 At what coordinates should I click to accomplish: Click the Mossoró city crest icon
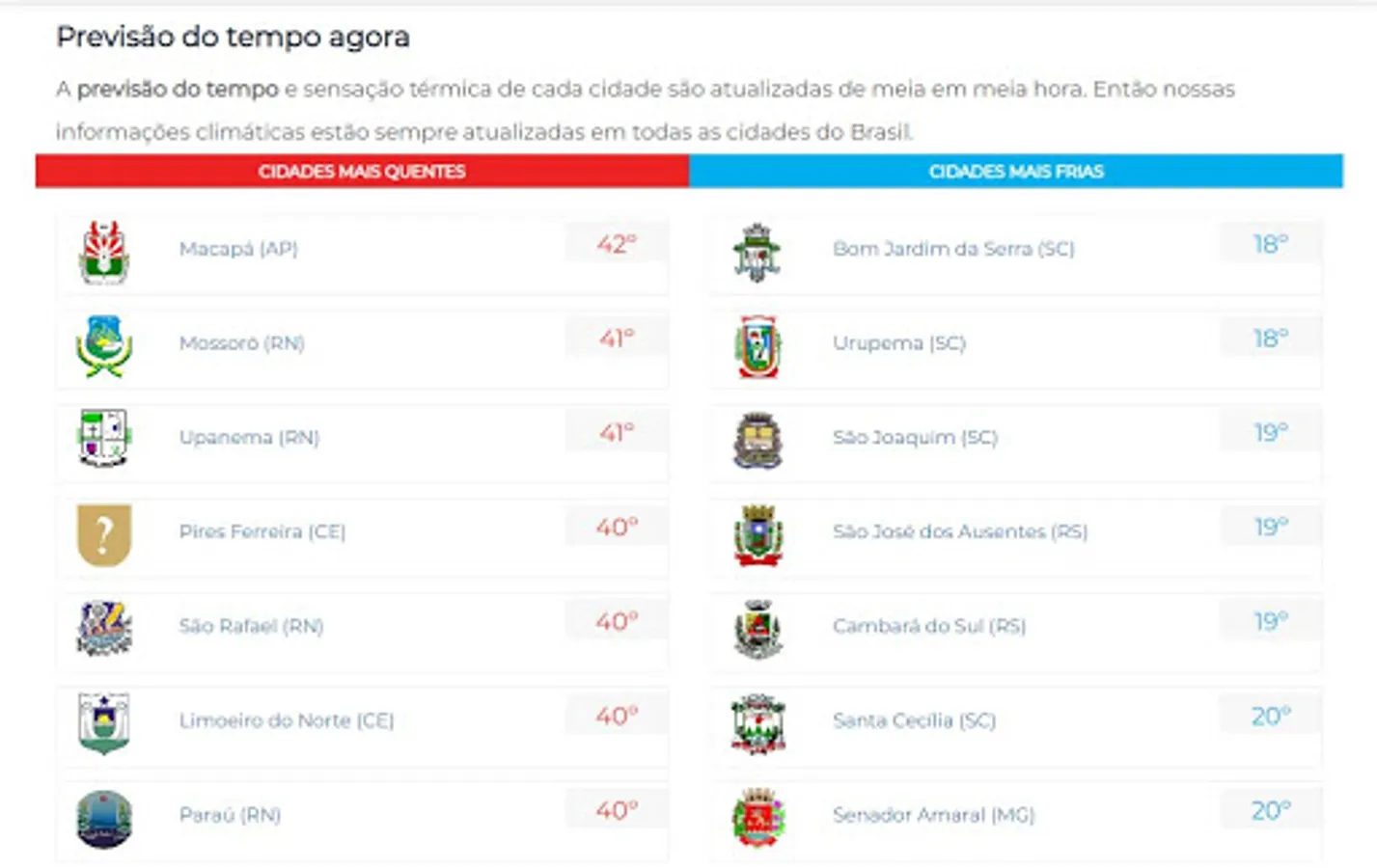click(x=103, y=345)
